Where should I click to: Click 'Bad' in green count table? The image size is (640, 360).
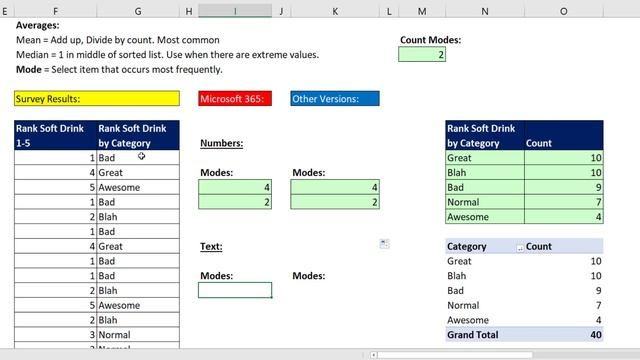point(485,187)
